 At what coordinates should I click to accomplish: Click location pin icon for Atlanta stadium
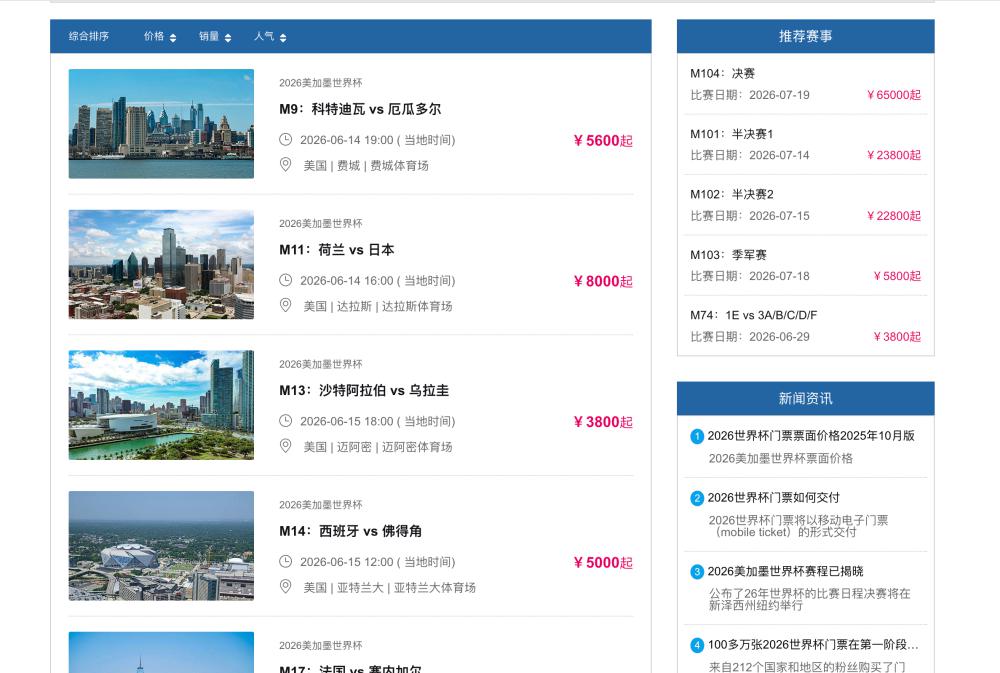(x=285, y=587)
